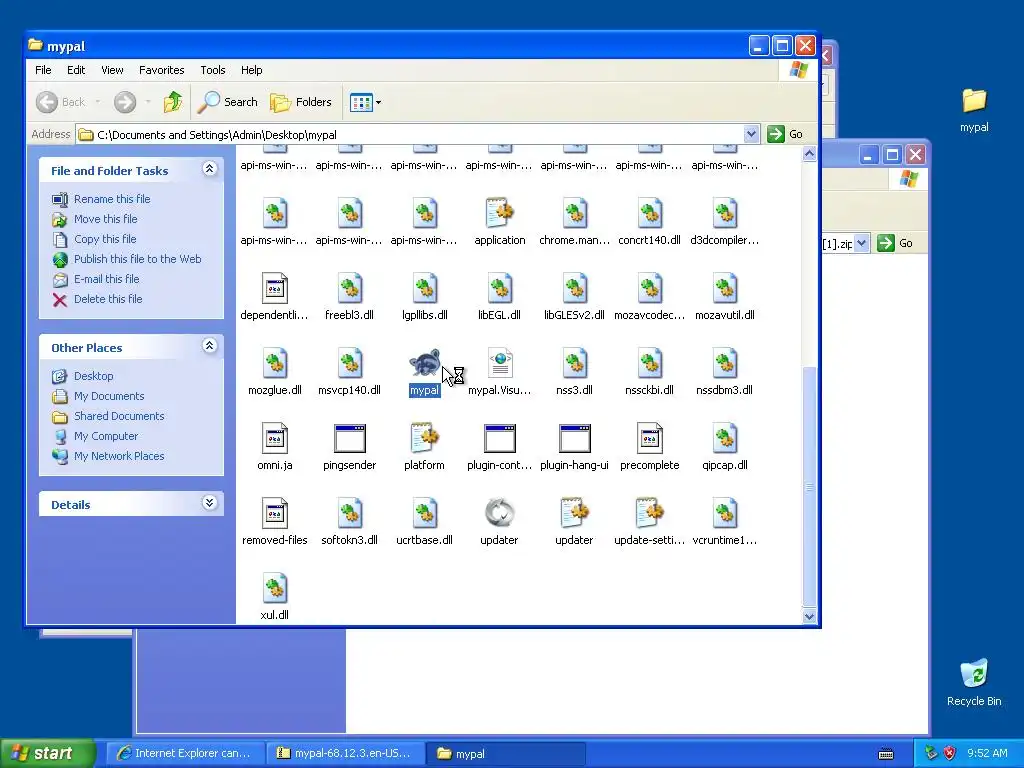Select nss3.dll file
This screenshot has height=768, width=1024.
point(575,372)
